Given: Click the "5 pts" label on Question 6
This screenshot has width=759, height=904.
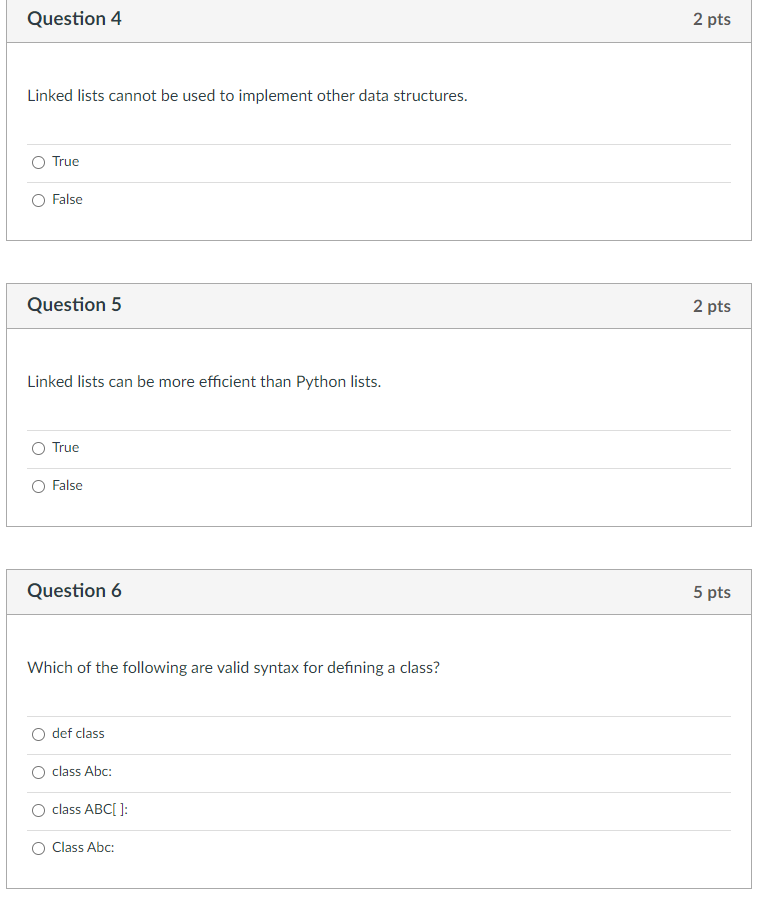Looking at the screenshot, I should click(712, 592).
